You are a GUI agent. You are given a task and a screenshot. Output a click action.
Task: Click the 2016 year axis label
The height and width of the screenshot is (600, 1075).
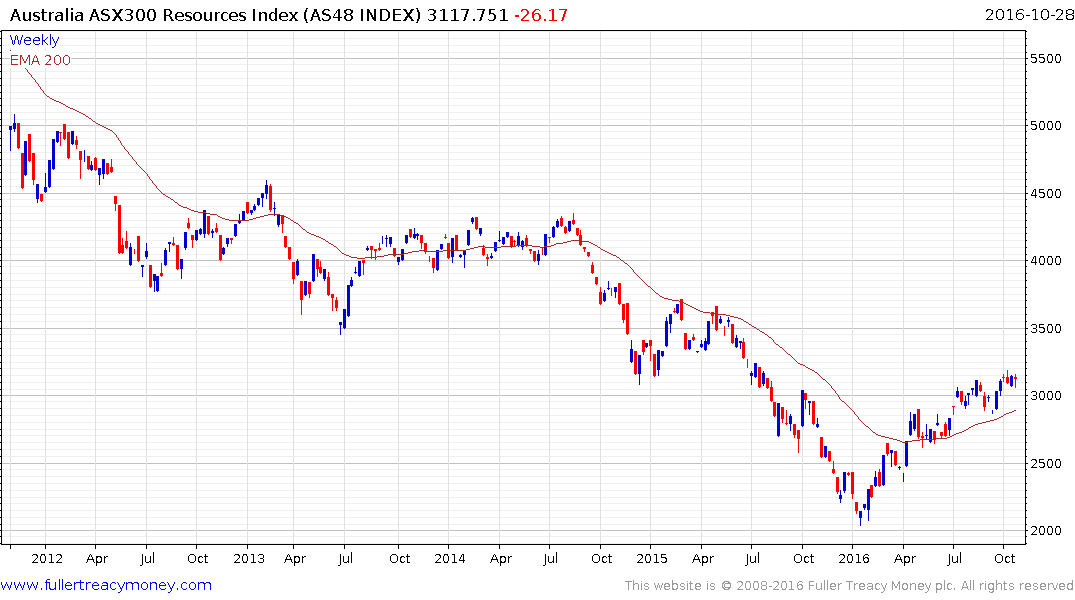click(x=854, y=558)
